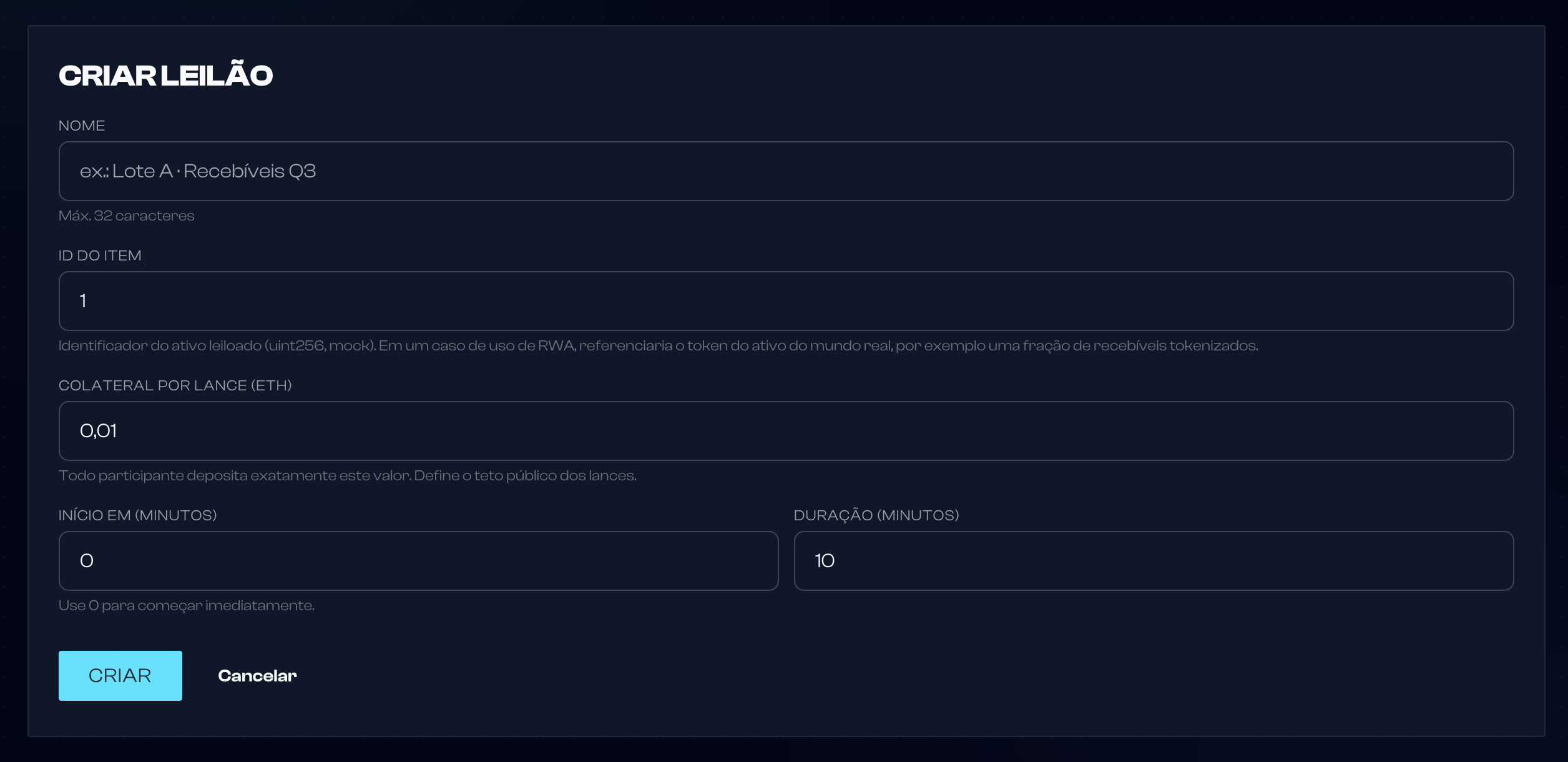Click the INÍCIO EM (MINUTOS) label

(137, 515)
